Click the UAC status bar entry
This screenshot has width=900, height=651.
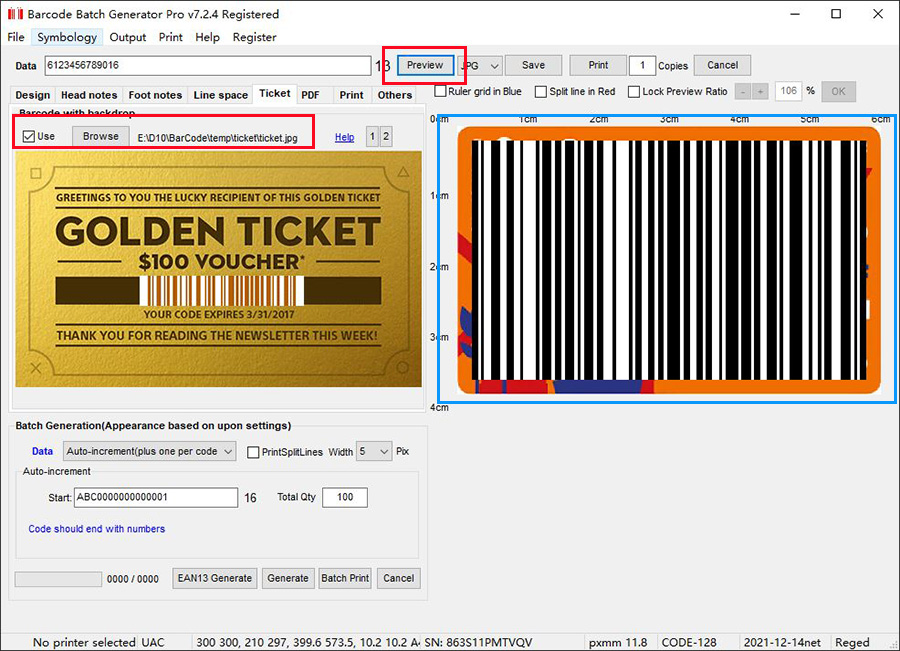pyautogui.click(x=153, y=642)
